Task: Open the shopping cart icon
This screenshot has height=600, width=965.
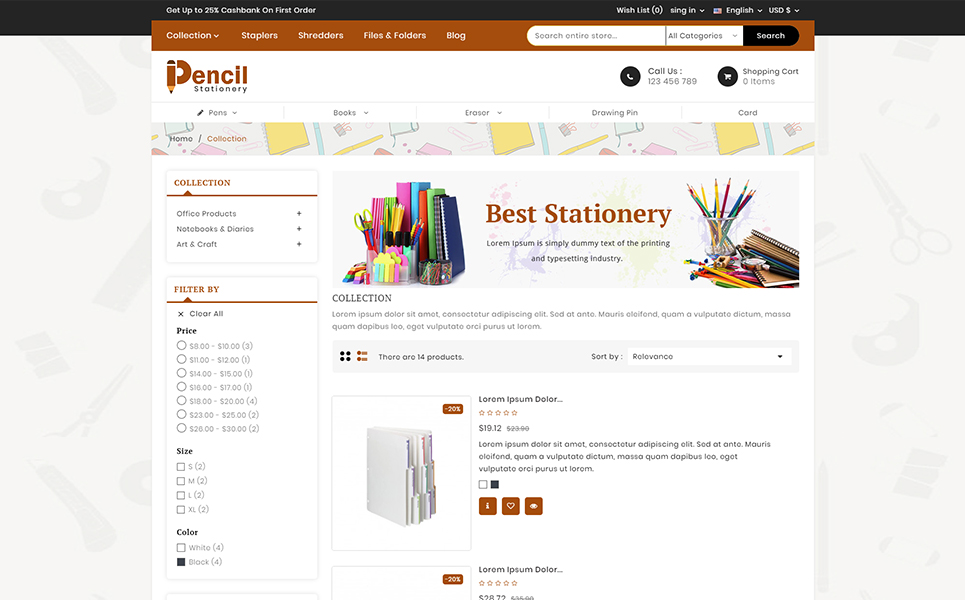Action: click(727, 76)
